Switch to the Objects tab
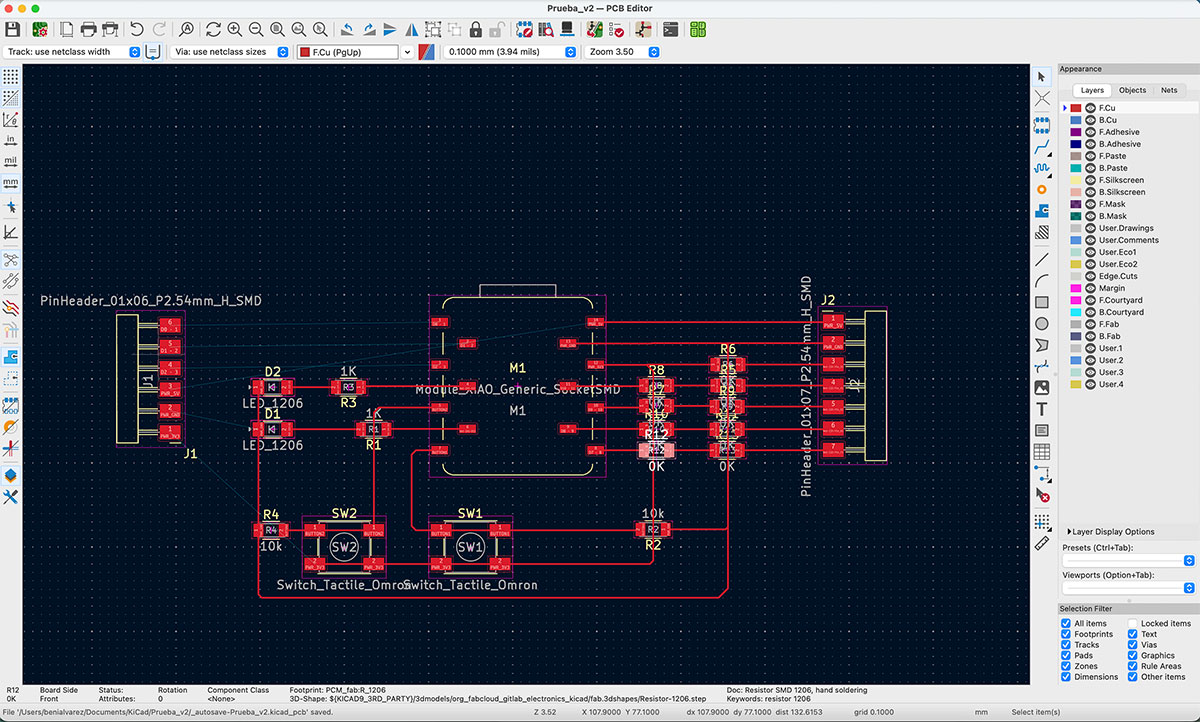1200x722 pixels. [1132, 89]
